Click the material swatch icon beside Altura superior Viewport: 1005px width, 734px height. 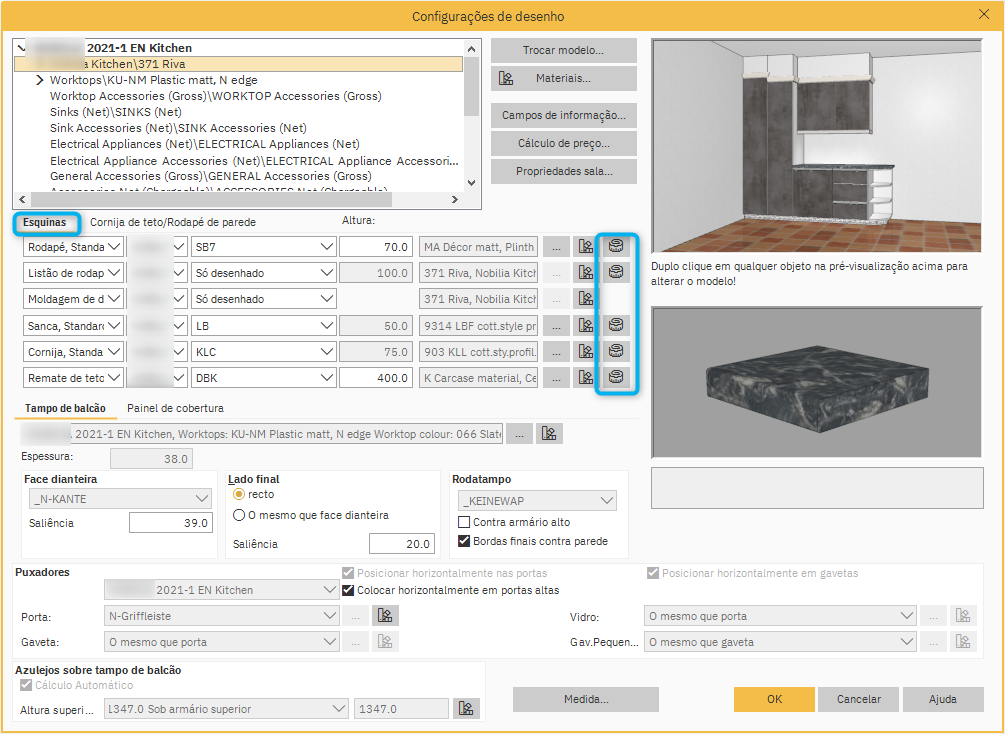pos(465,708)
